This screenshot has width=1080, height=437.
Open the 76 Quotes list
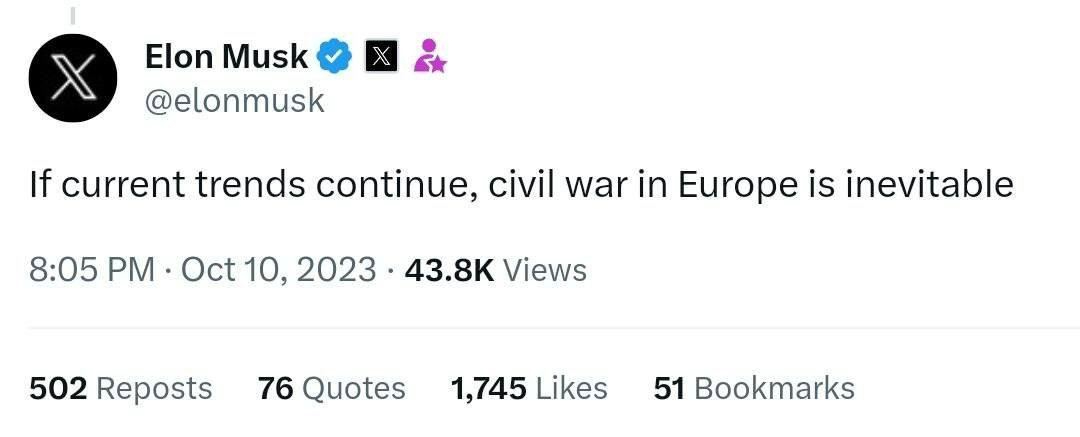click(x=331, y=388)
